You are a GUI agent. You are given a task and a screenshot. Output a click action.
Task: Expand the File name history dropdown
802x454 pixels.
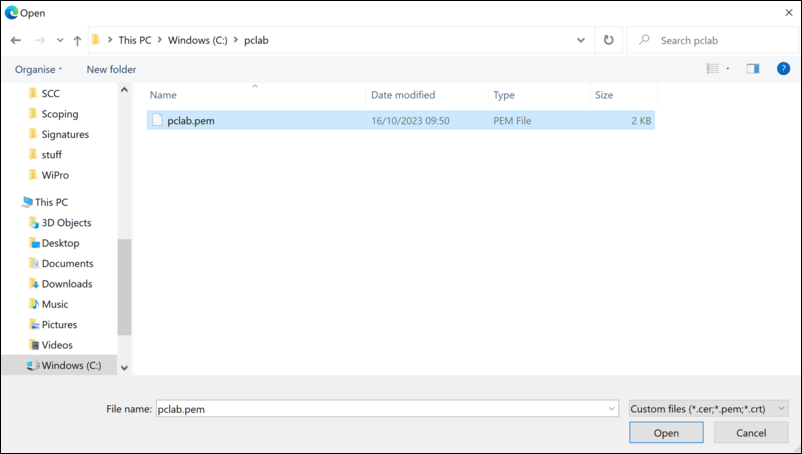[x=612, y=409]
